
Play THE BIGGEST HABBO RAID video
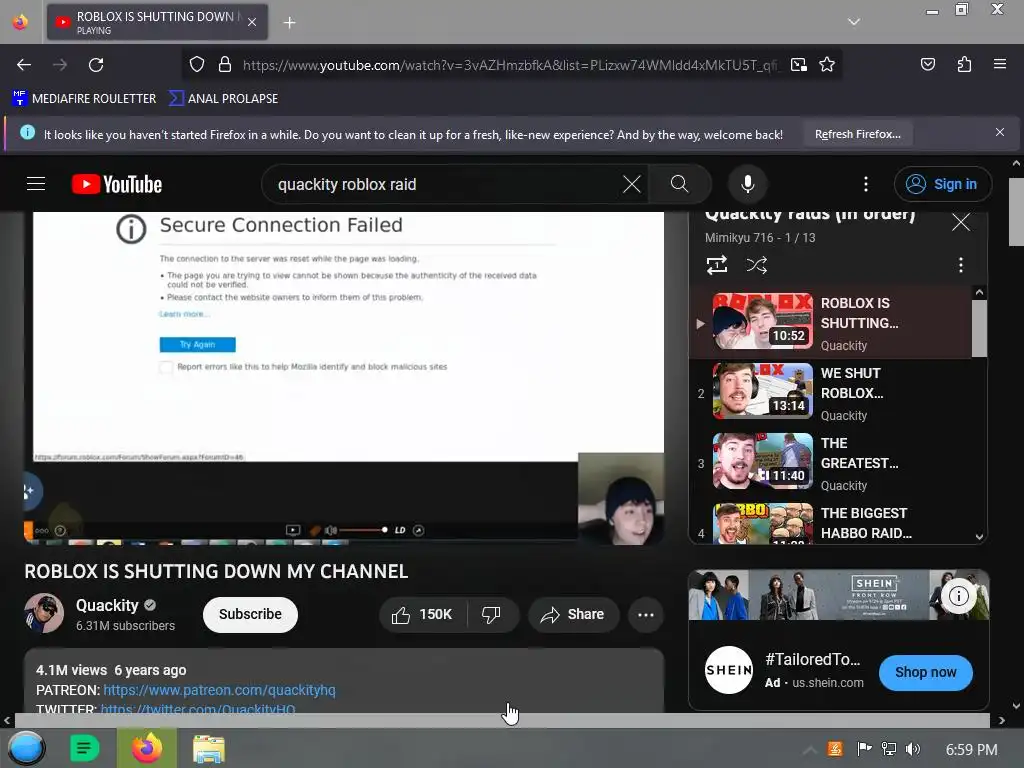pyautogui.click(x=831, y=522)
